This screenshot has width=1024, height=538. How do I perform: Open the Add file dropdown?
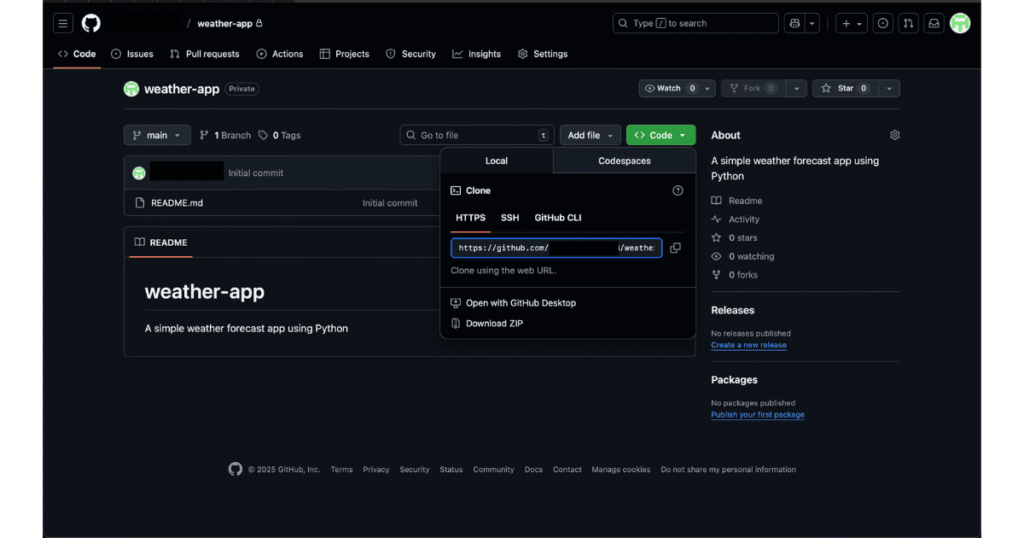(x=590, y=135)
